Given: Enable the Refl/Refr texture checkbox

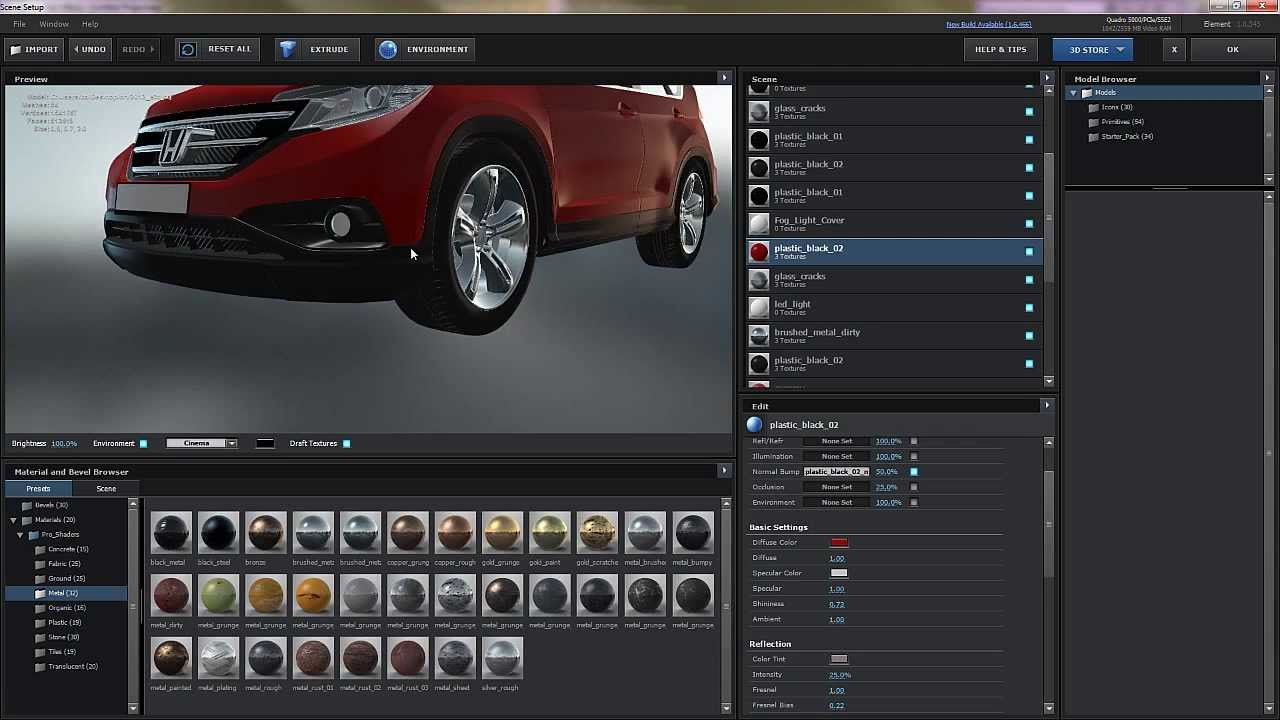Looking at the screenshot, I should coord(913,441).
